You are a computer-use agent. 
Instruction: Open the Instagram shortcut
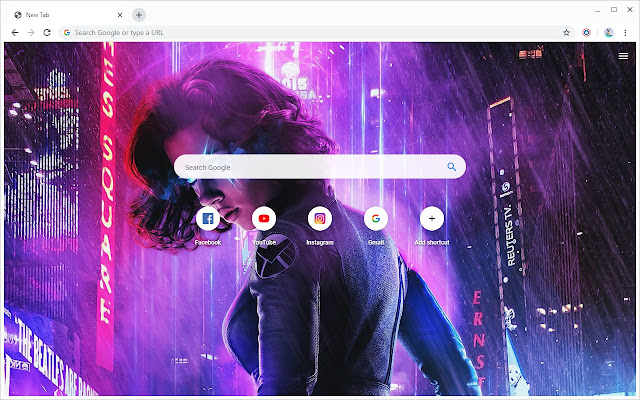(320, 219)
